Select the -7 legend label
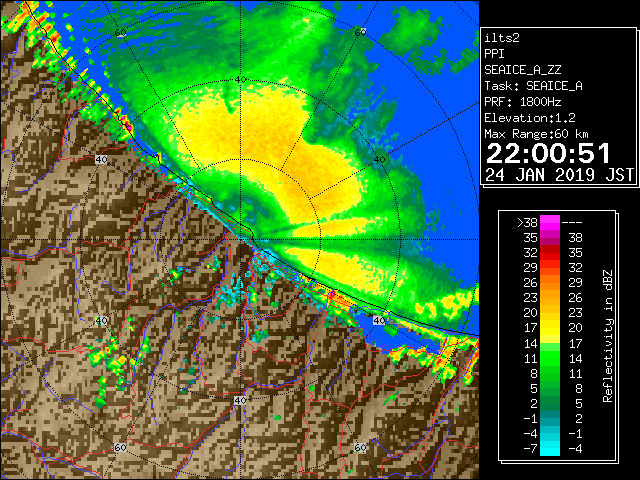This screenshot has height=480, width=640. pos(530,448)
